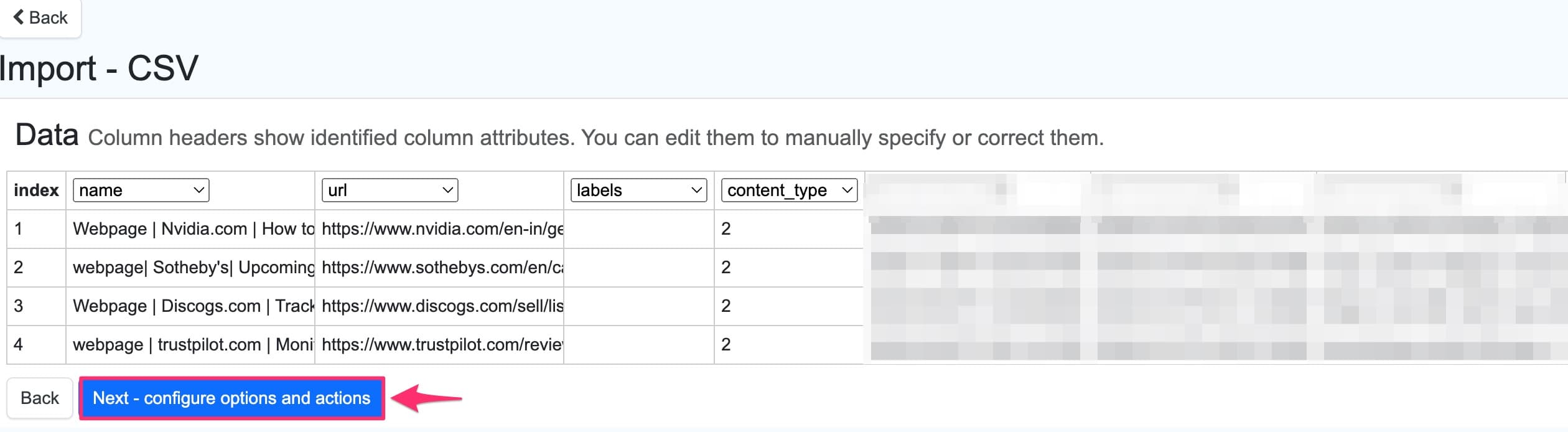
Task: Click the trustpilot.com URL cell in row 4
Action: [x=439, y=345]
